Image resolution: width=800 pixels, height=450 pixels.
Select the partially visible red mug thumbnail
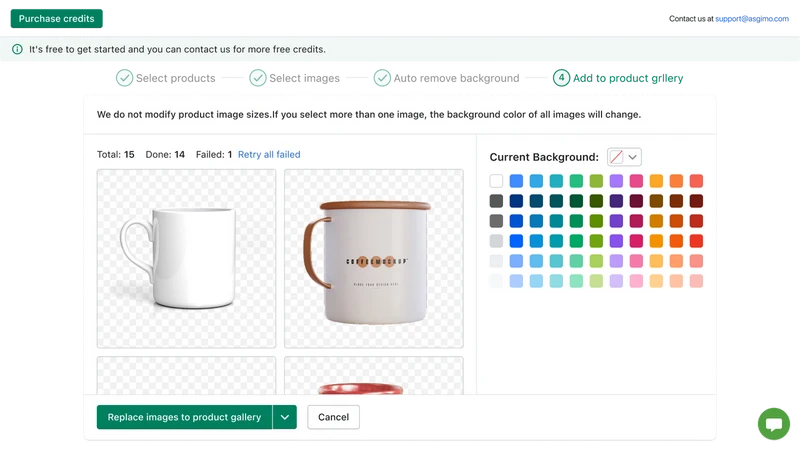(374, 376)
